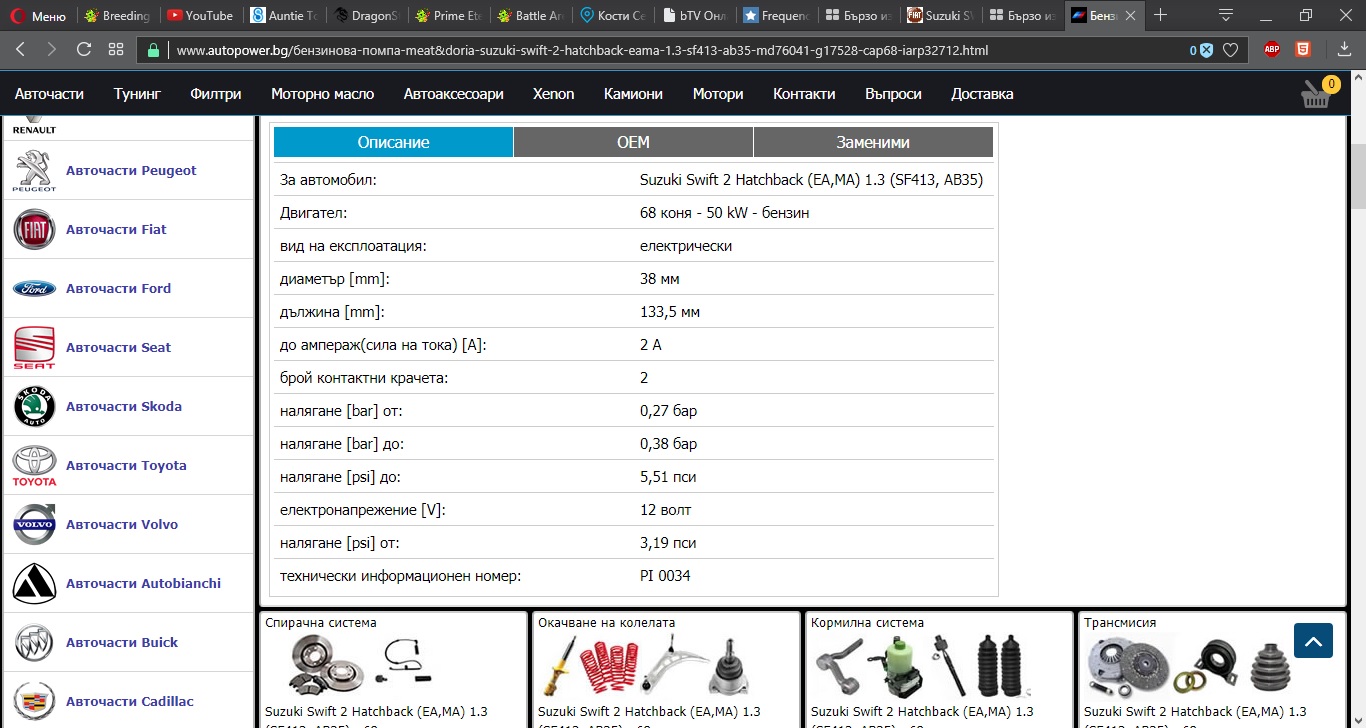Open the tab list menu icon

coord(1226,15)
